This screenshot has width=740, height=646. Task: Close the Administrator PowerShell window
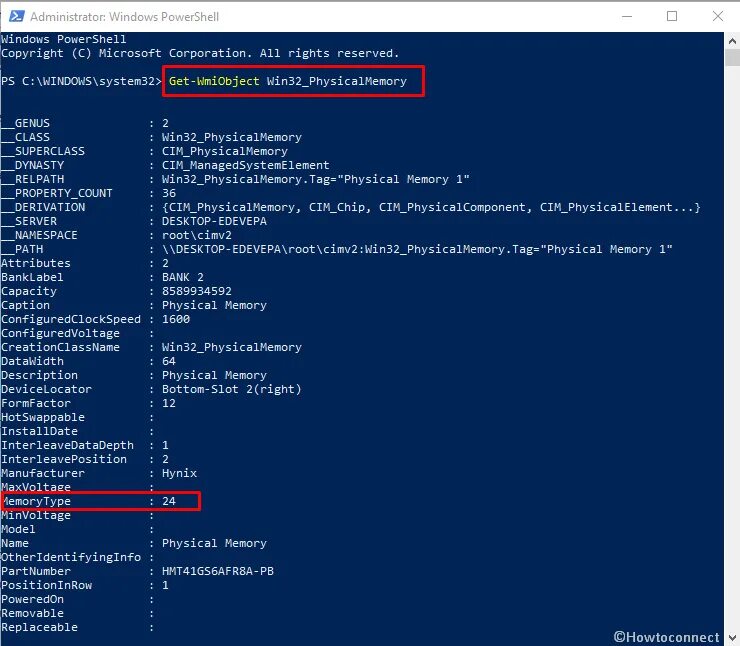717,17
